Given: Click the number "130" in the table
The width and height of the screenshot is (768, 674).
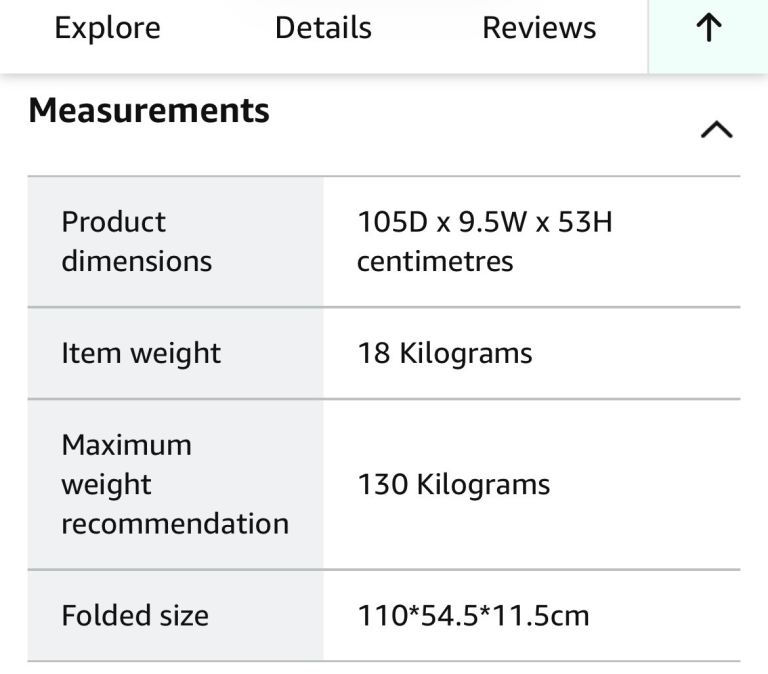Looking at the screenshot, I should coord(383,485).
